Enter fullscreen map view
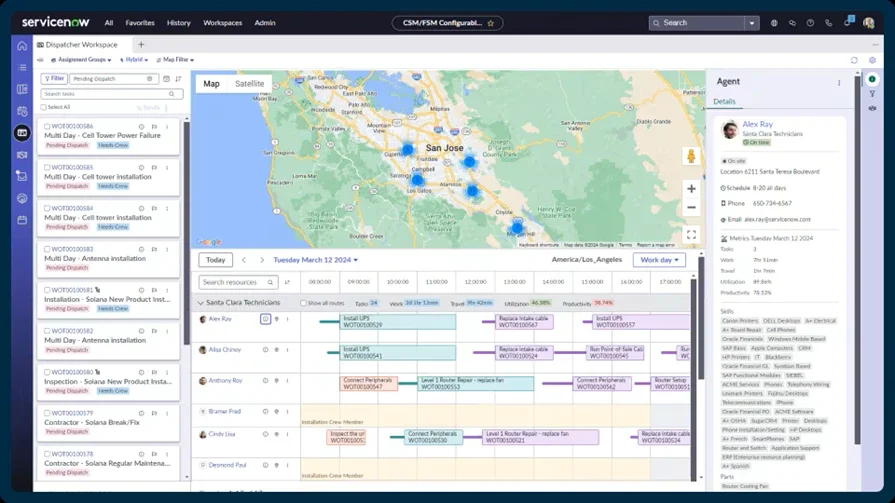Viewport: 895px width, 503px height. 691,235
